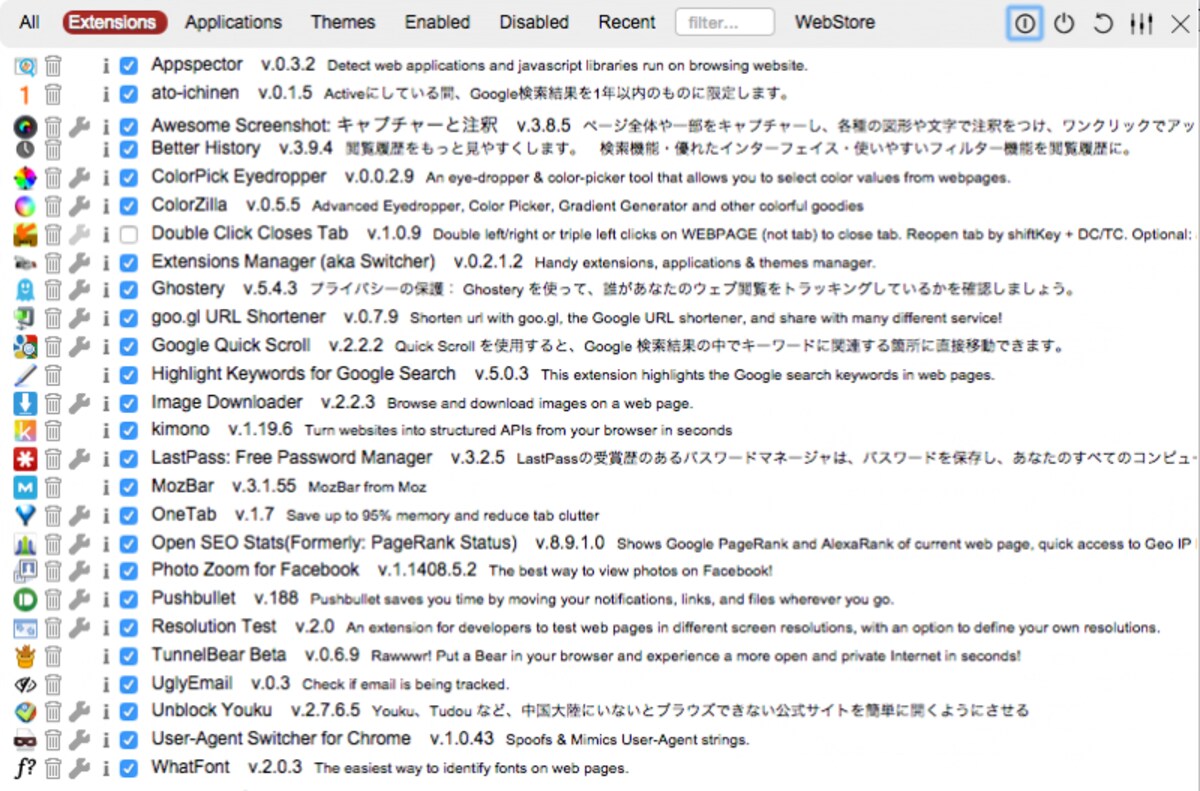Screen dimensions: 1200x791
Task: View info for Google Quick Scroll
Action: 106,347
